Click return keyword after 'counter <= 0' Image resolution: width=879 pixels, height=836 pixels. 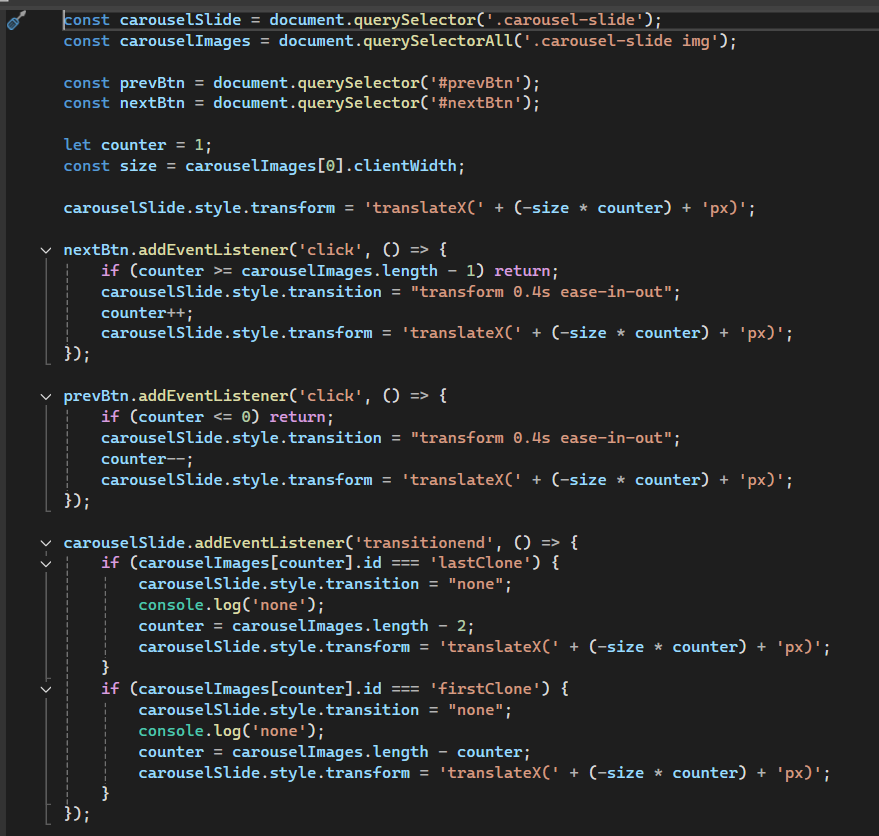(297, 417)
